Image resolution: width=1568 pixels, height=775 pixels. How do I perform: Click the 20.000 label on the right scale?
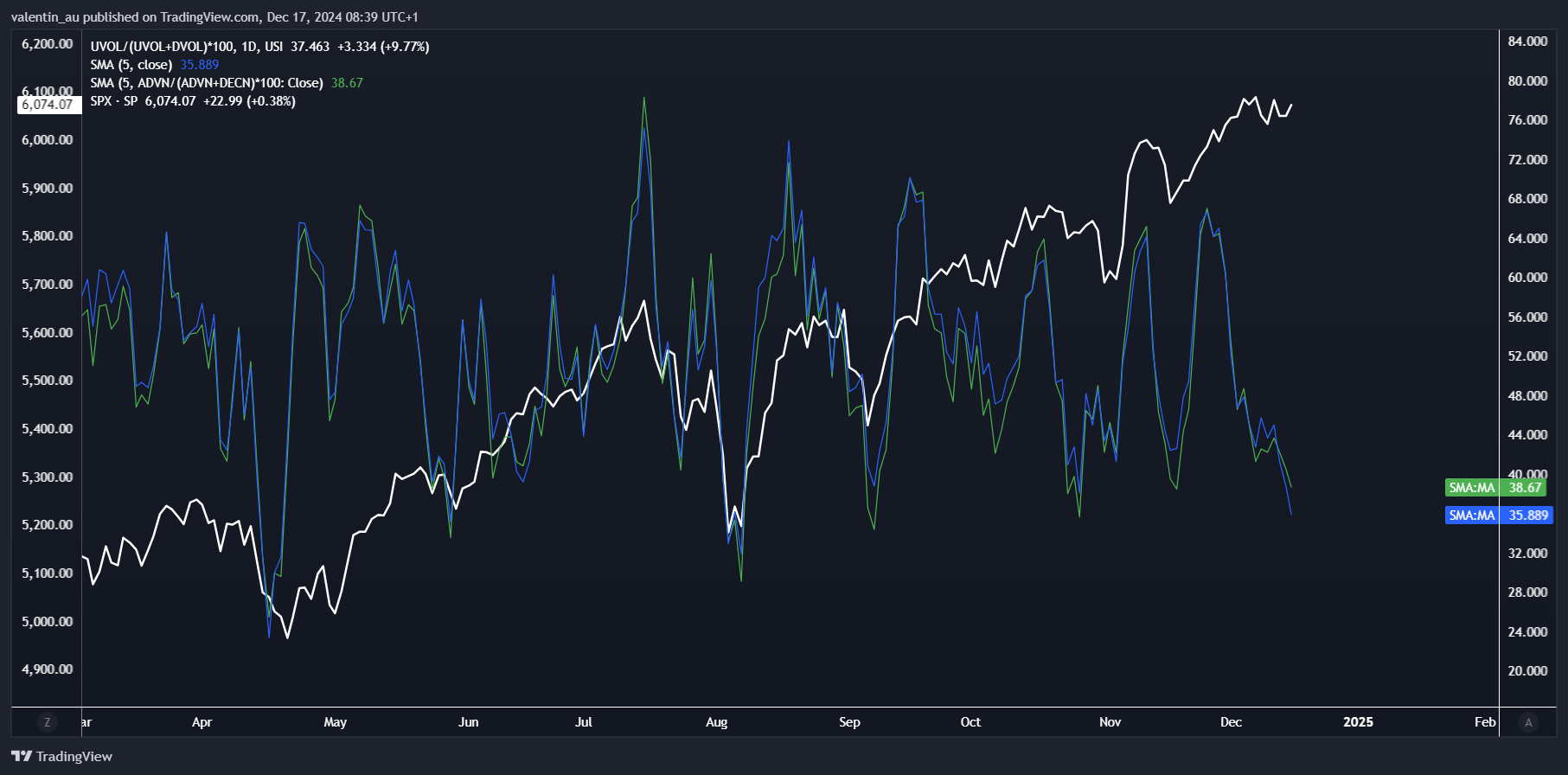[1527, 671]
